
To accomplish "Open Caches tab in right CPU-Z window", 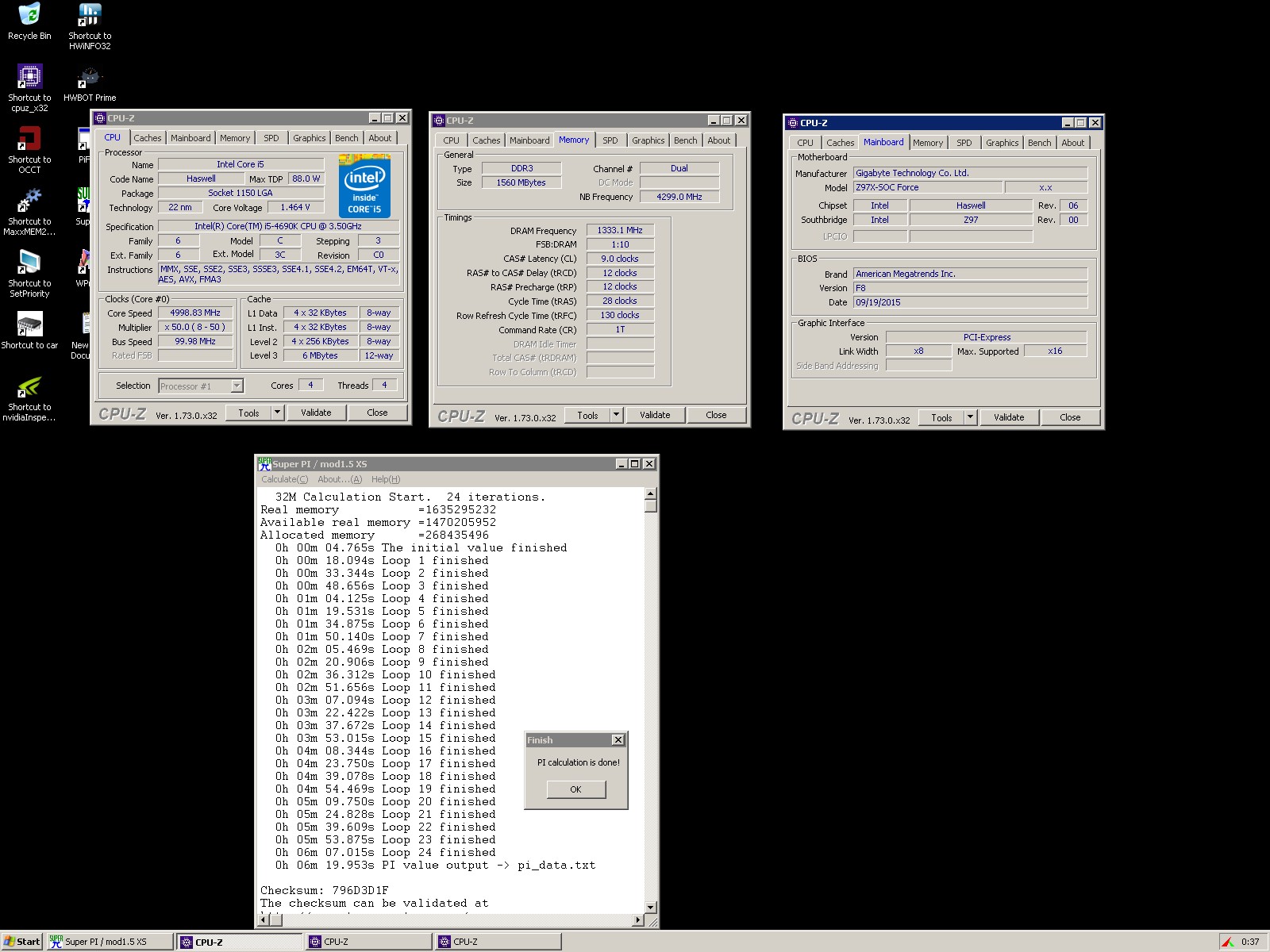I will click(x=840, y=143).
